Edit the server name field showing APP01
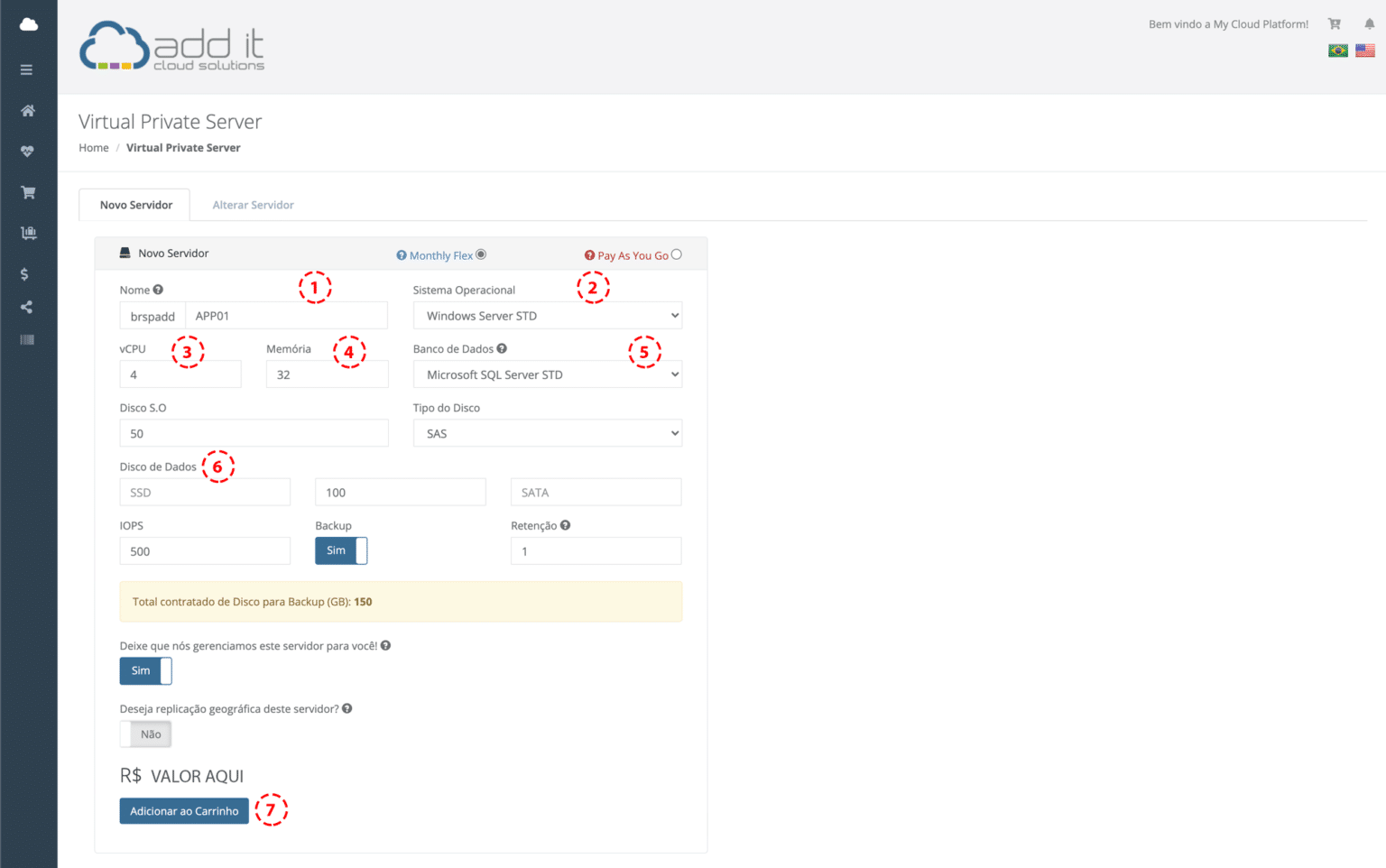The width and height of the screenshot is (1386, 868). [286, 315]
